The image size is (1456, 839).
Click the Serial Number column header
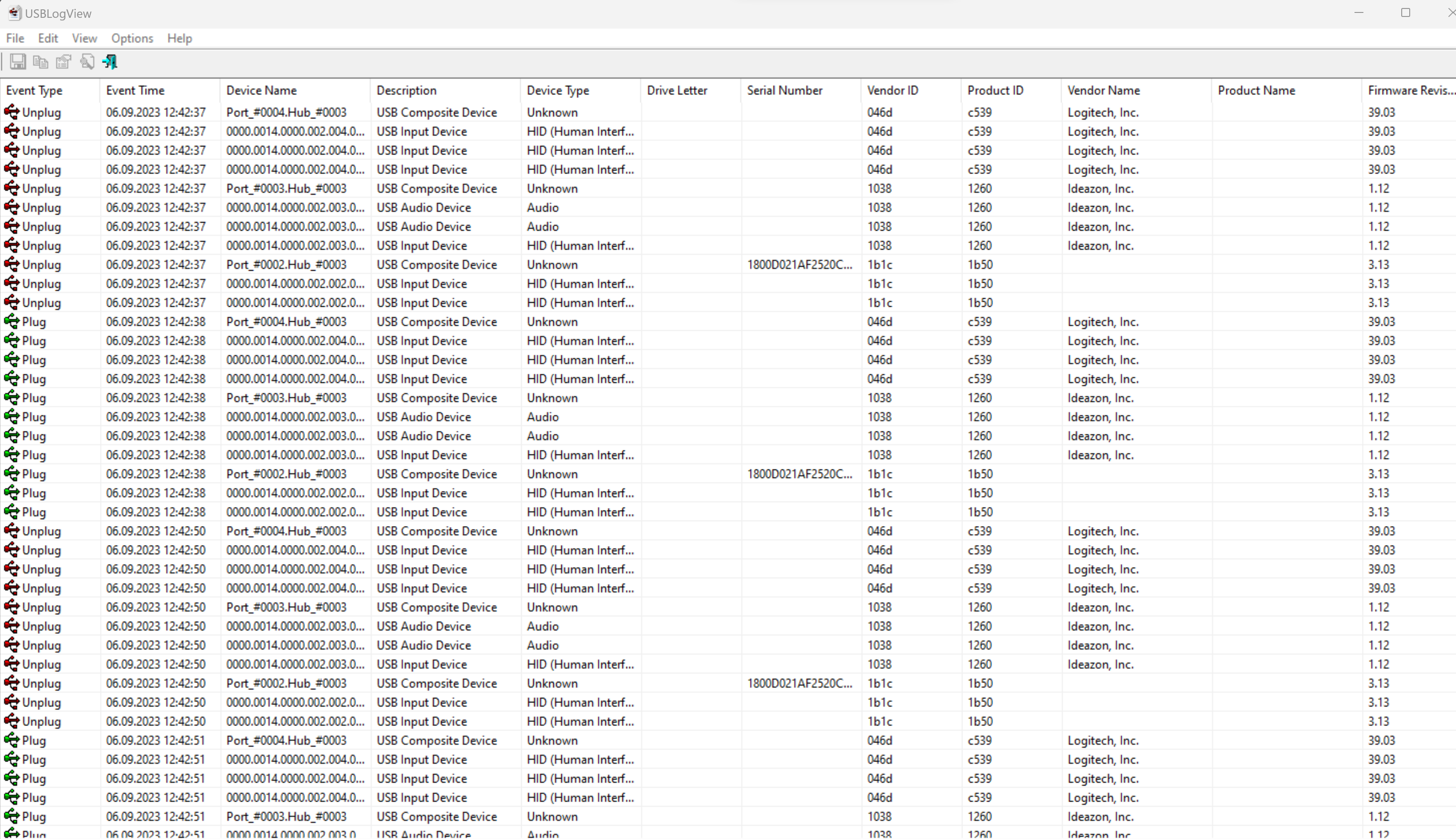coord(784,90)
